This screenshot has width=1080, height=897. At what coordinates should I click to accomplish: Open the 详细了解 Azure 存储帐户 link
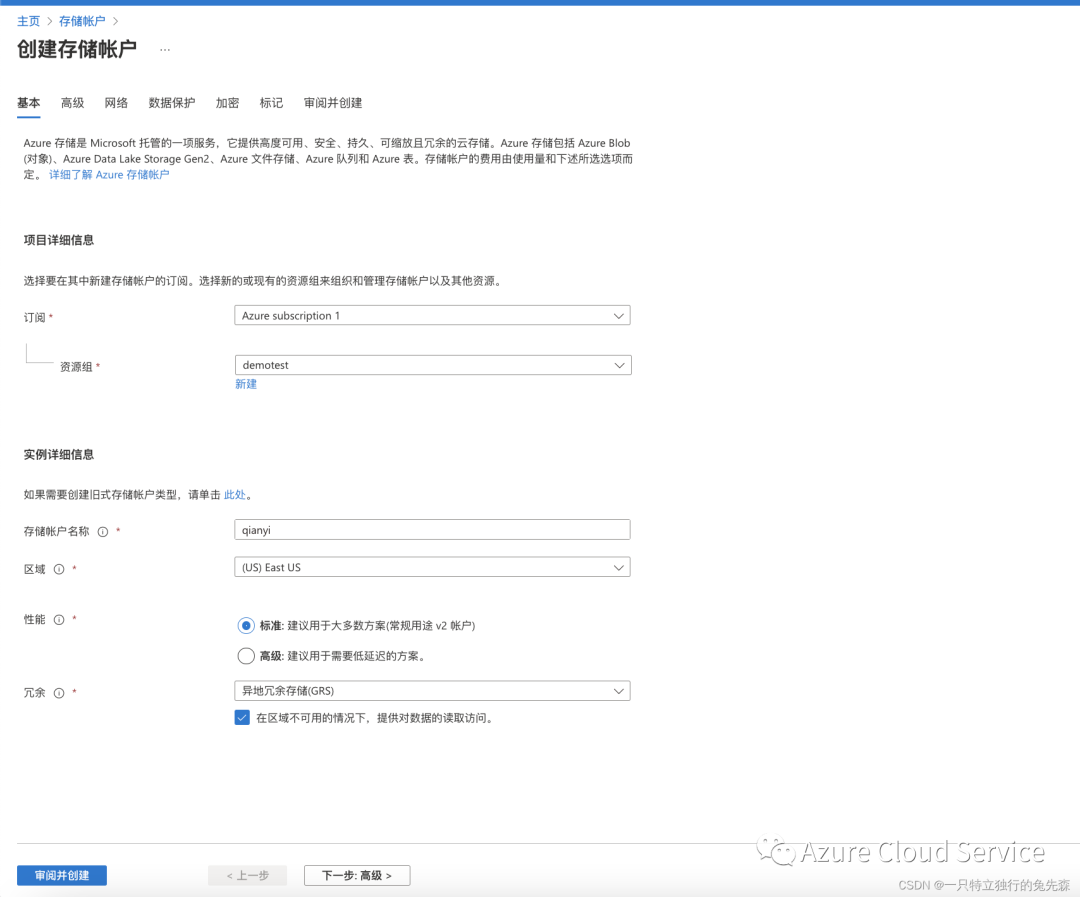point(109,175)
